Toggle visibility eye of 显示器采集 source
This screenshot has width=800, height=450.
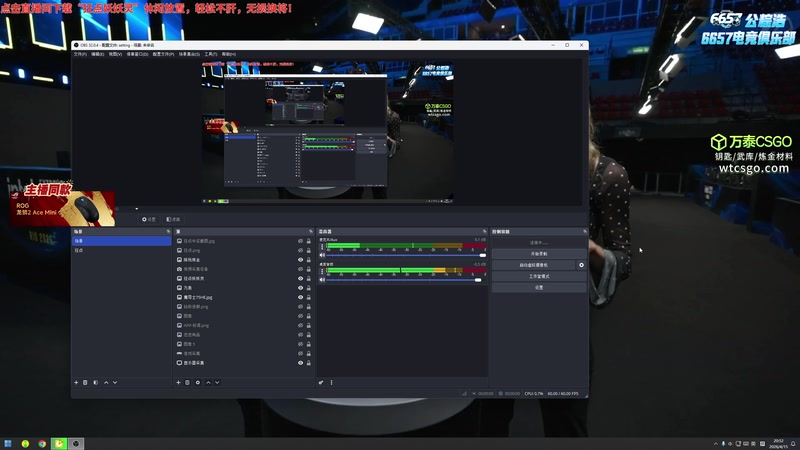point(301,363)
